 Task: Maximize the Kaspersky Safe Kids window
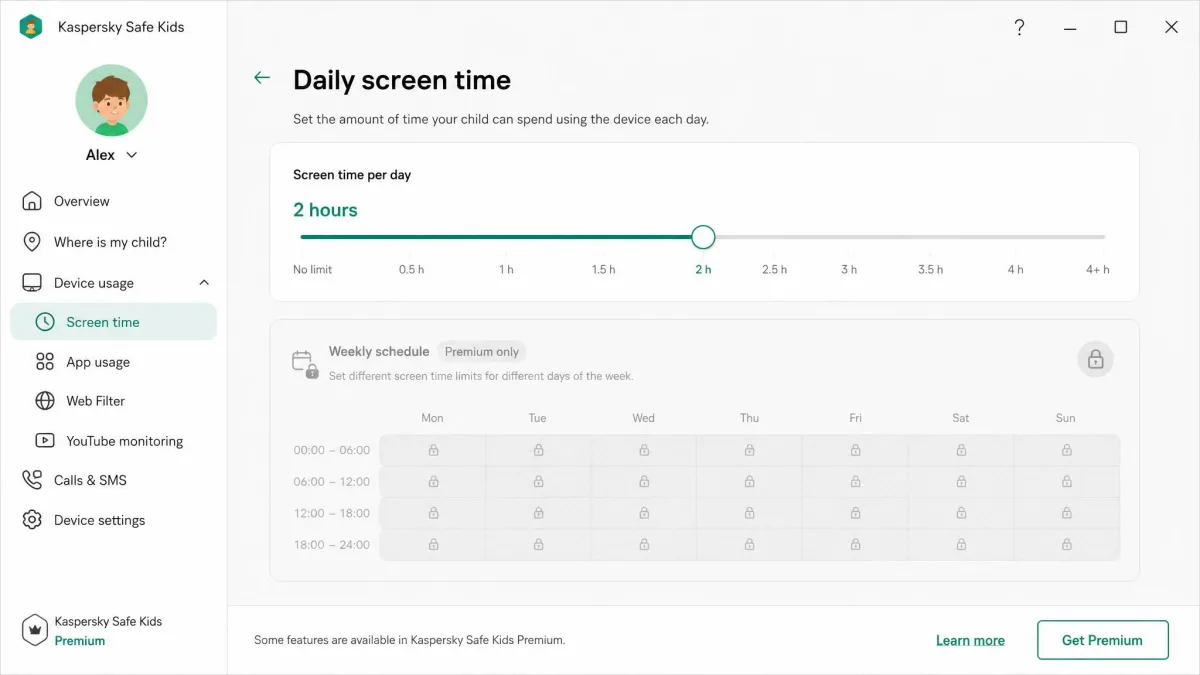click(x=1121, y=27)
